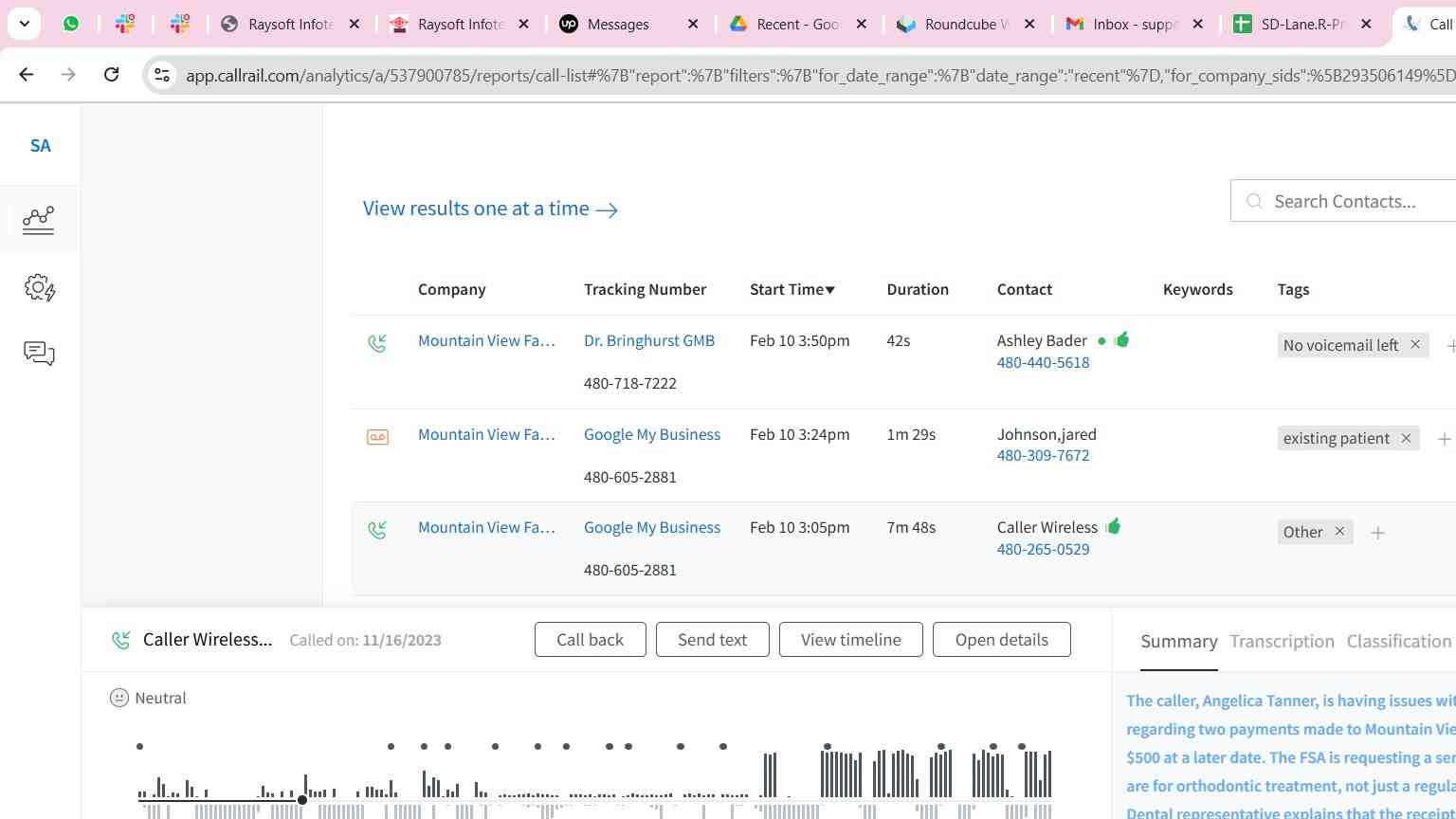Switch to the Recent - Google Drive tab
The image size is (1456, 819).
798,24
